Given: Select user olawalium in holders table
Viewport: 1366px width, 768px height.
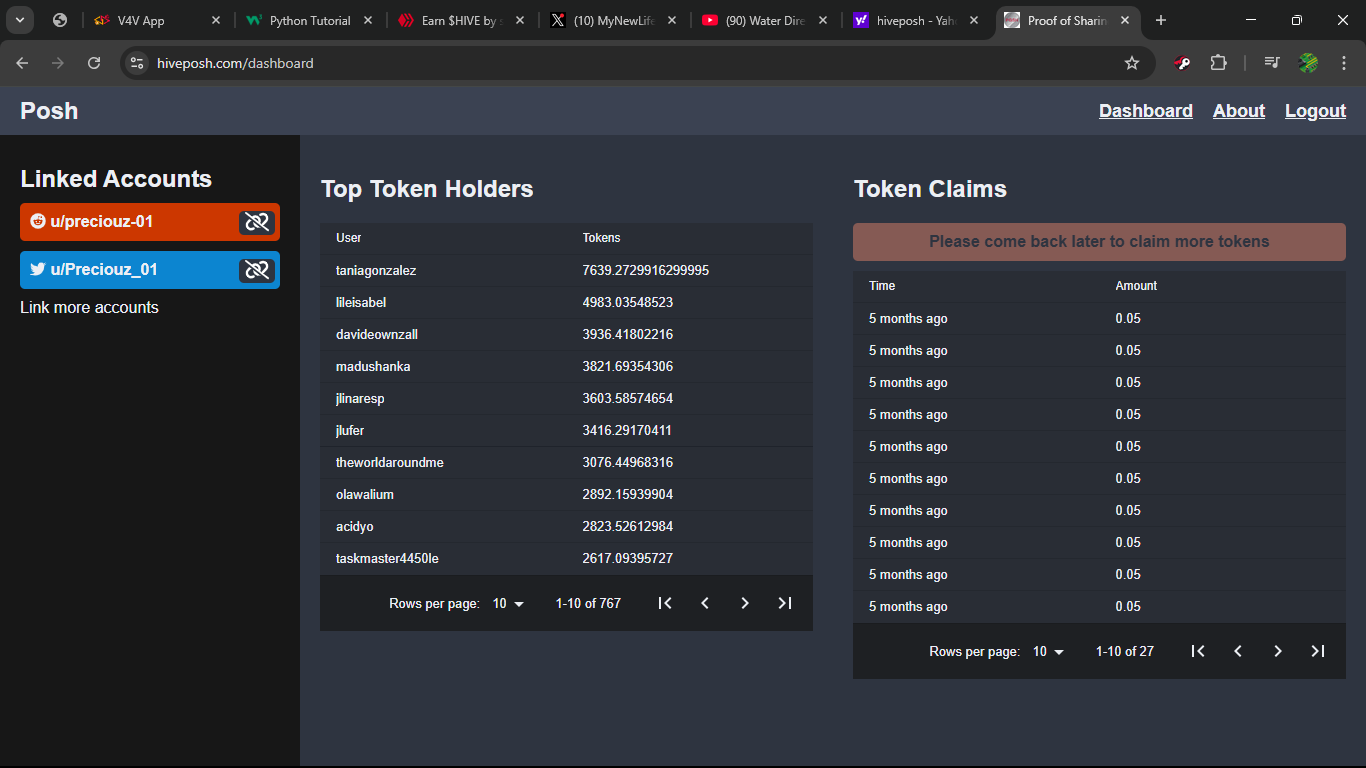Looking at the screenshot, I should pos(366,495).
